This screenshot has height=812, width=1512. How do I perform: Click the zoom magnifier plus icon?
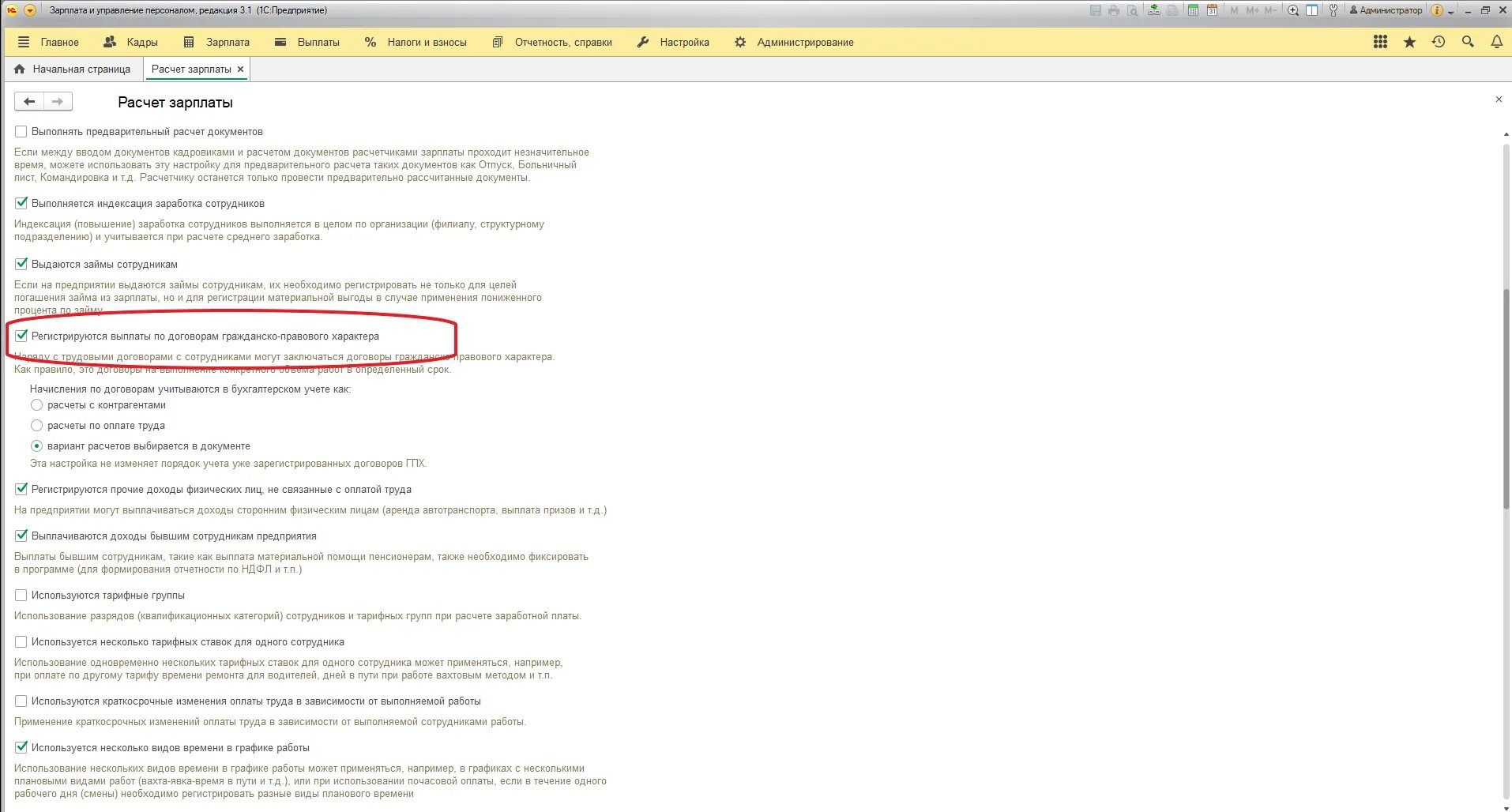pyautogui.click(x=1293, y=10)
